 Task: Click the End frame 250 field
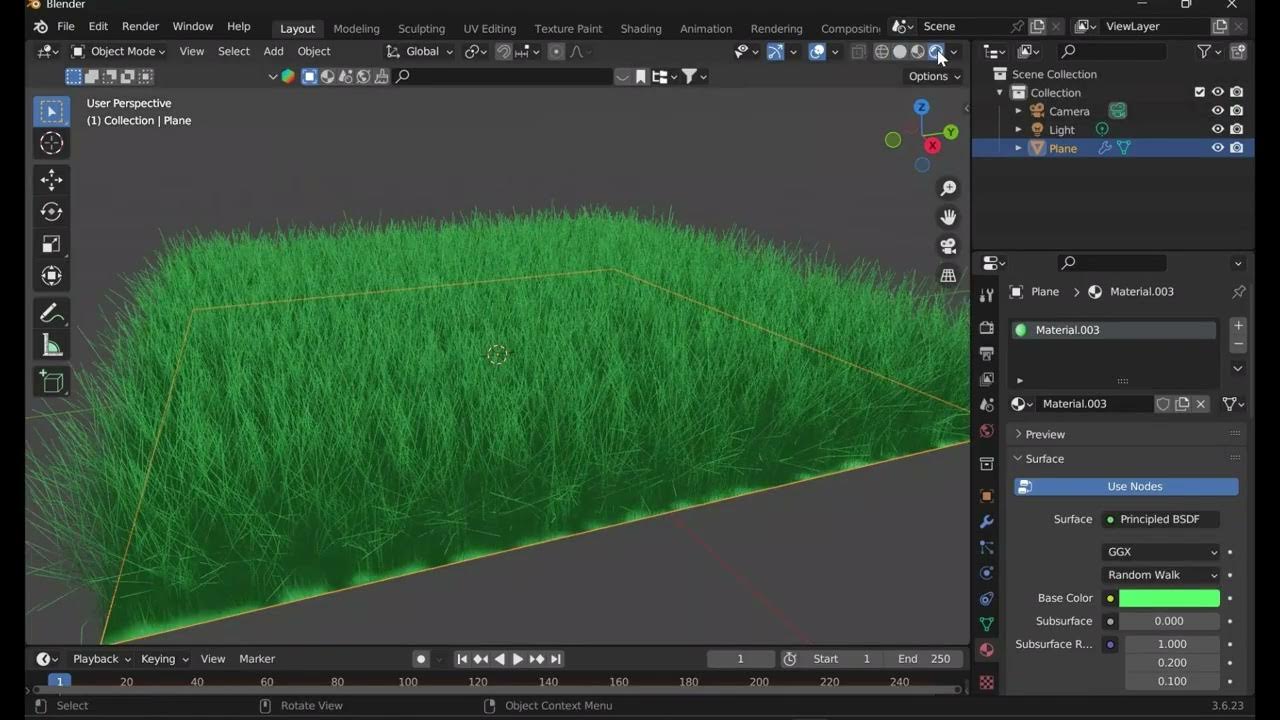(923, 659)
